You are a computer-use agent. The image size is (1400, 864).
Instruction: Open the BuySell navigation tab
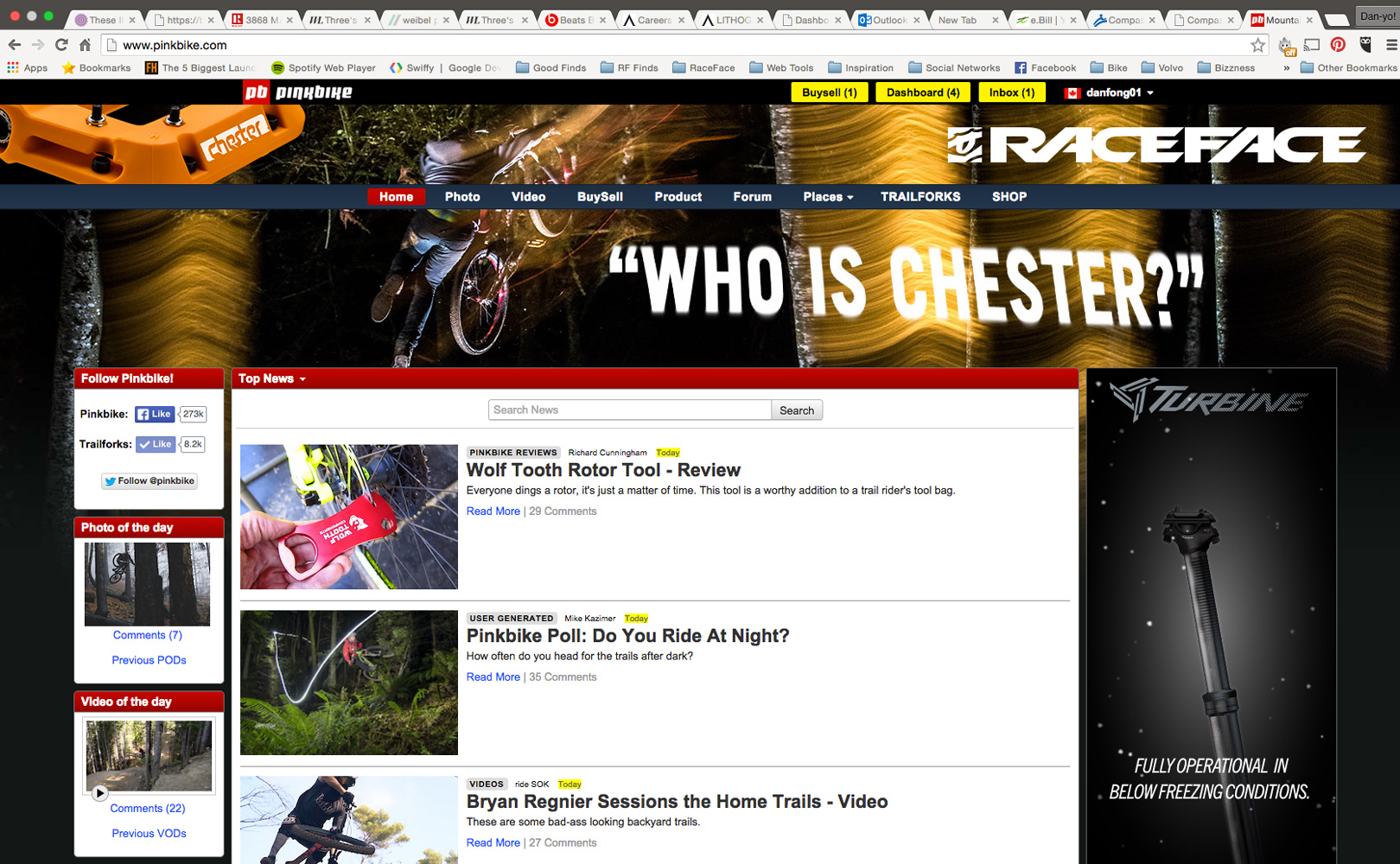(600, 197)
